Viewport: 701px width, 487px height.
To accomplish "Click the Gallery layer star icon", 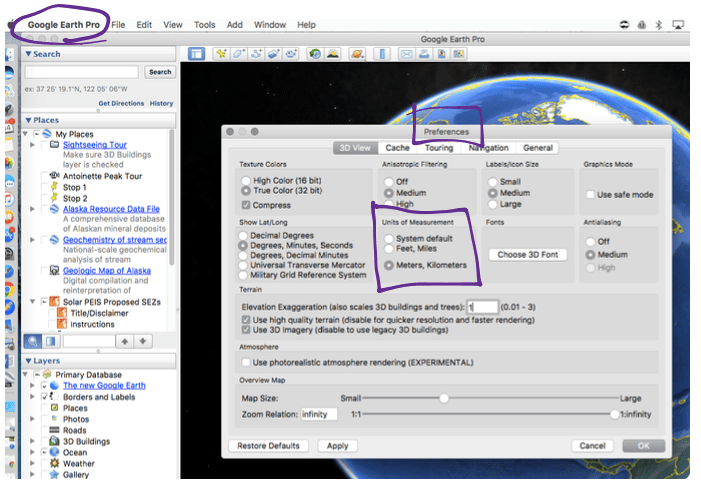I will [55, 474].
